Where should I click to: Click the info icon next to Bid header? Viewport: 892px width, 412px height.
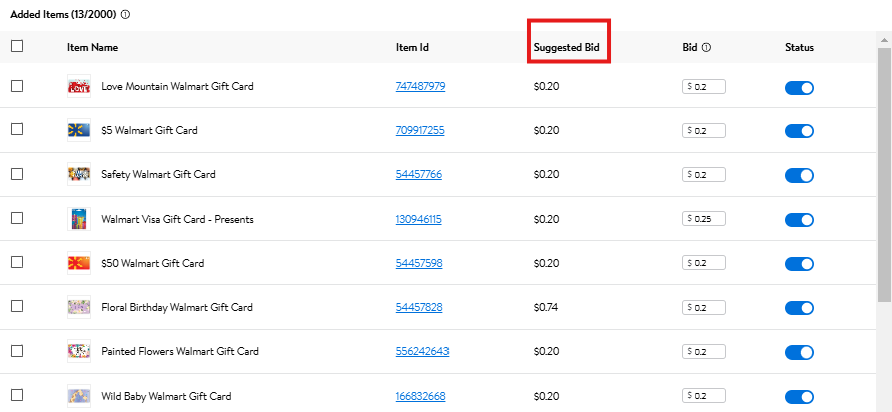click(x=706, y=47)
